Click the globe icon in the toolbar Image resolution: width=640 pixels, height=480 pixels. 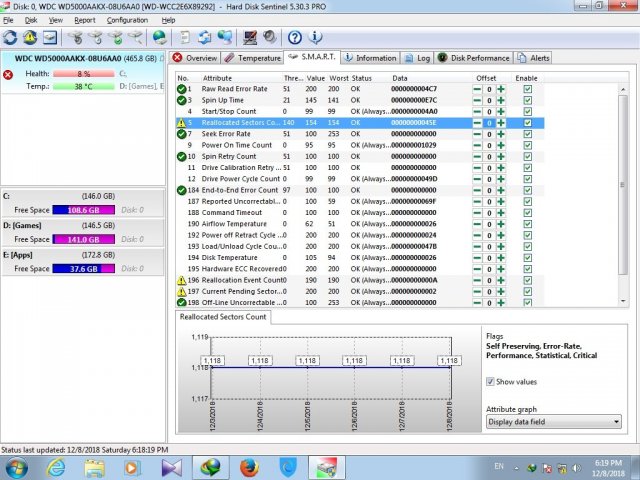[159, 37]
